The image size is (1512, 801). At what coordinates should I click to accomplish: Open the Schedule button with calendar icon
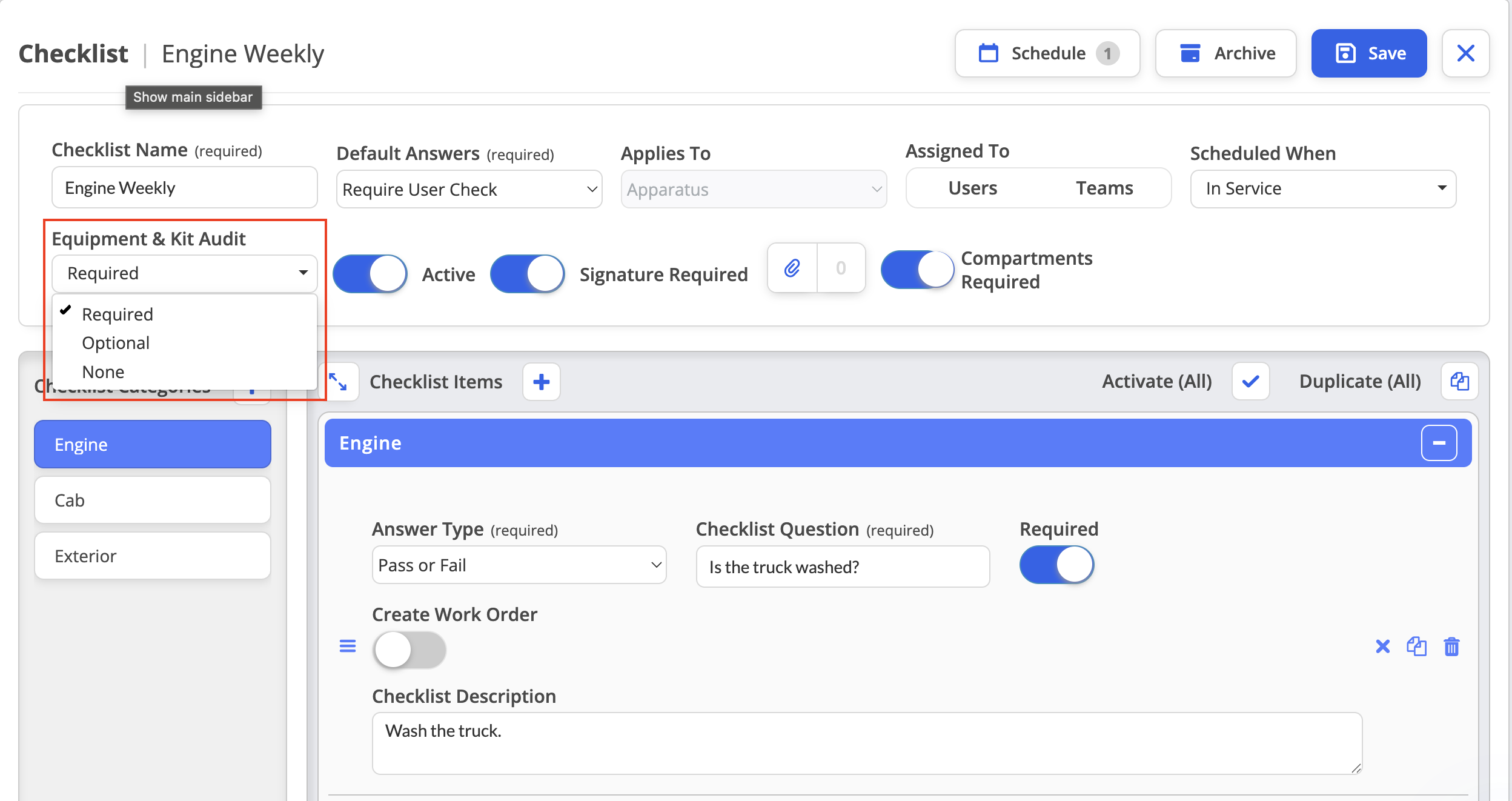pos(1047,53)
